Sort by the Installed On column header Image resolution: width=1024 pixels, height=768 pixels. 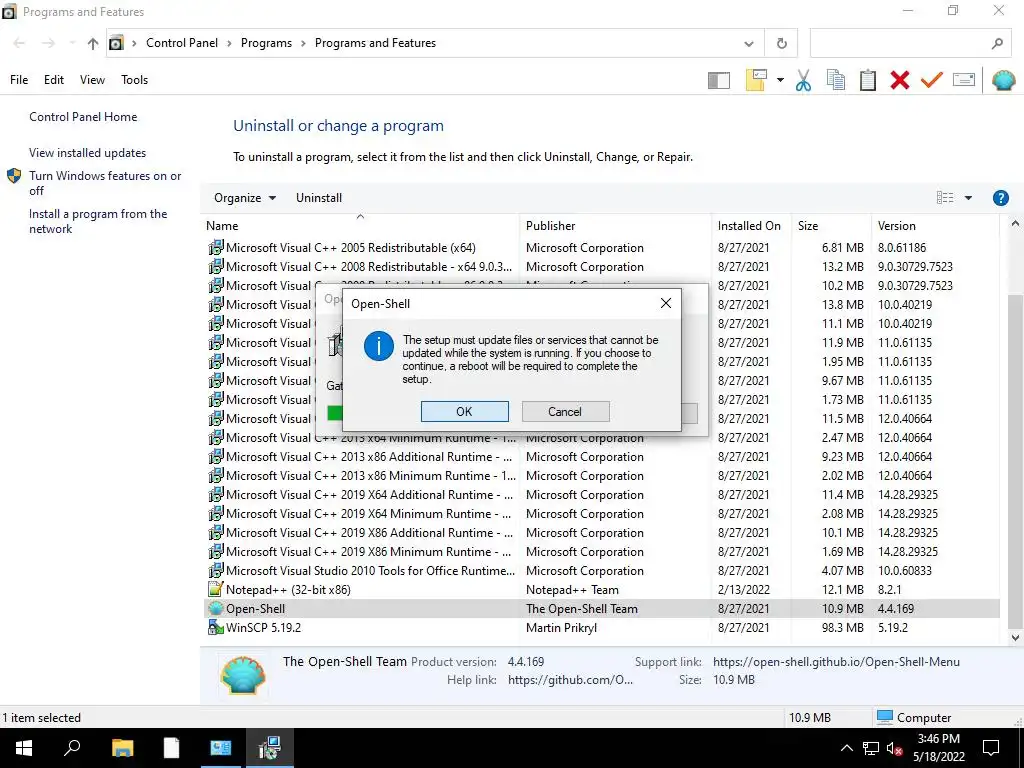[x=752, y=226]
